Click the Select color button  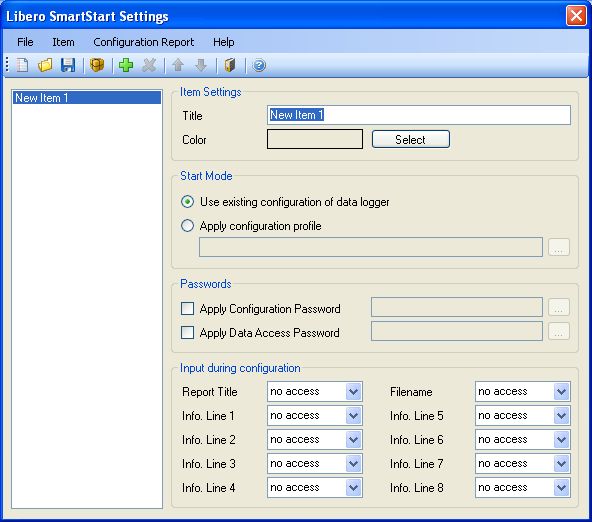(x=411, y=139)
